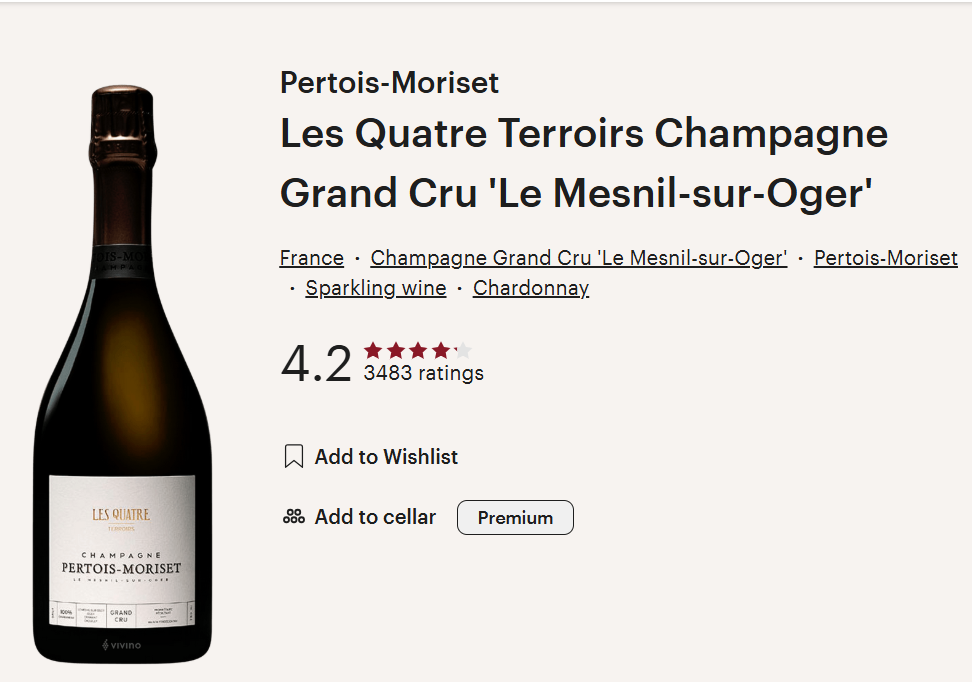Open the underlined Pertois-Moriset winery link
The height and width of the screenshot is (682, 972).
pyautogui.click(x=886, y=258)
